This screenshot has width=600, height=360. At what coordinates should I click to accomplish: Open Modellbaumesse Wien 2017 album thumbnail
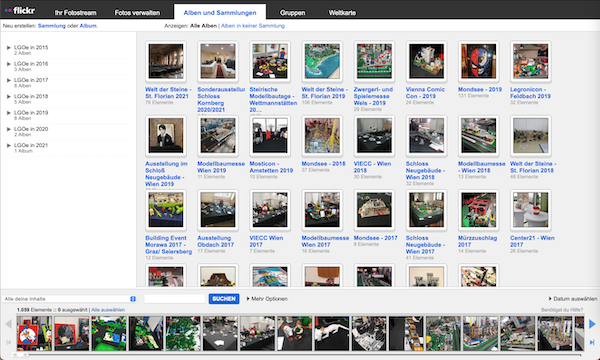click(x=322, y=210)
